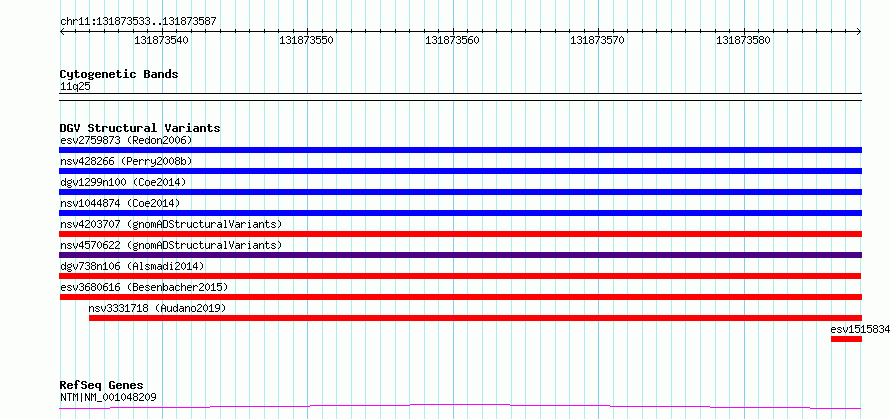Open the DGV Structural Variants track heading

(140, 128)
